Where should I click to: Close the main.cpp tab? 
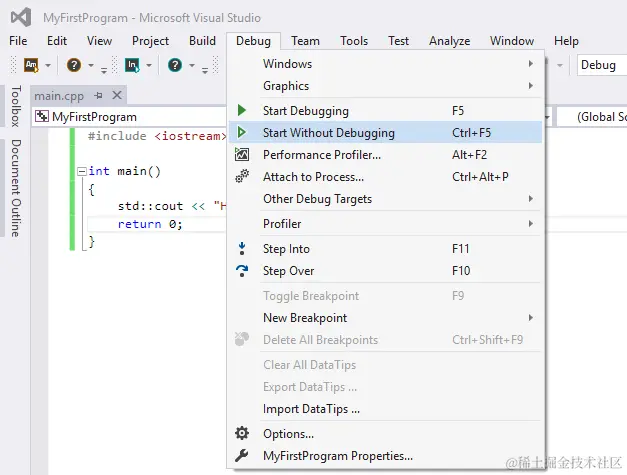click(x=117, y=95)
